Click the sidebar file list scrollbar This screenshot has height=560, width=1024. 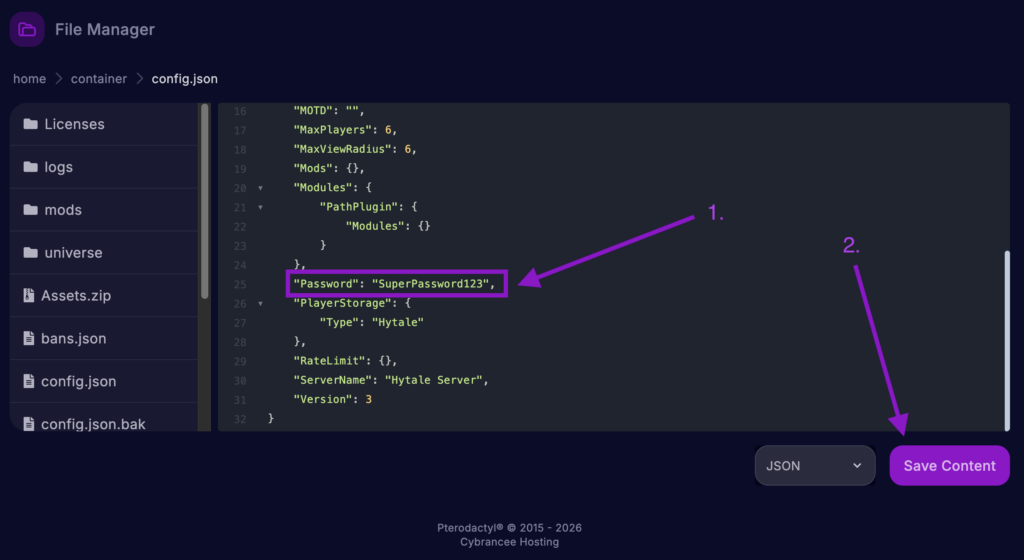click(204, 201)
